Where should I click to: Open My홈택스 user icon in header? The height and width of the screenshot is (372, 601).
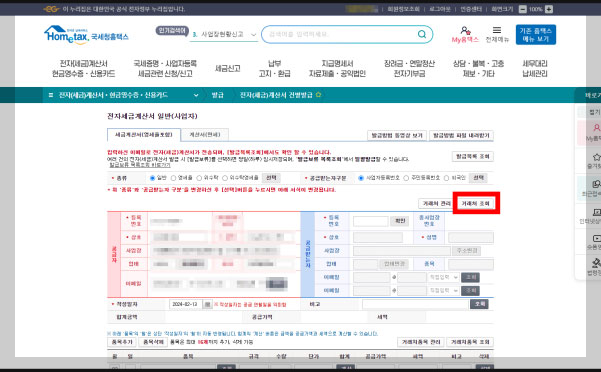pos(465,30)
